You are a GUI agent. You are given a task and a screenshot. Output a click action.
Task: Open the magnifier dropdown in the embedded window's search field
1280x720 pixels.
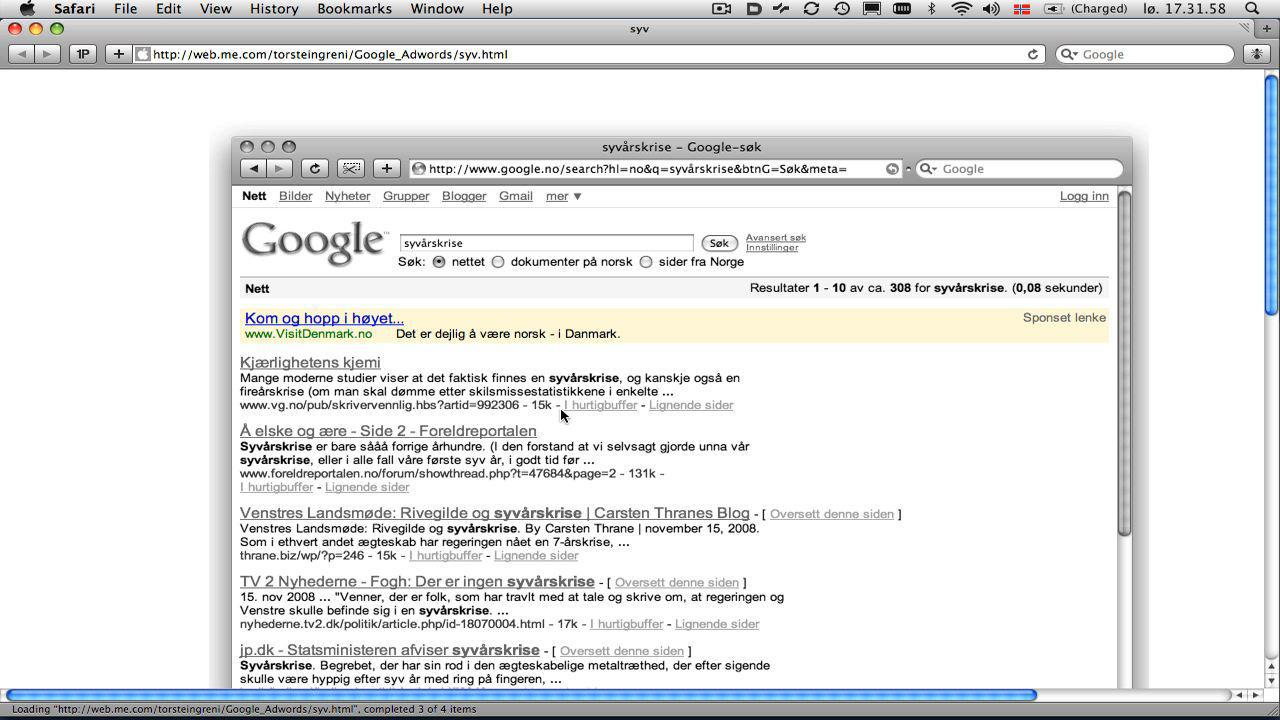coord(930,169)
